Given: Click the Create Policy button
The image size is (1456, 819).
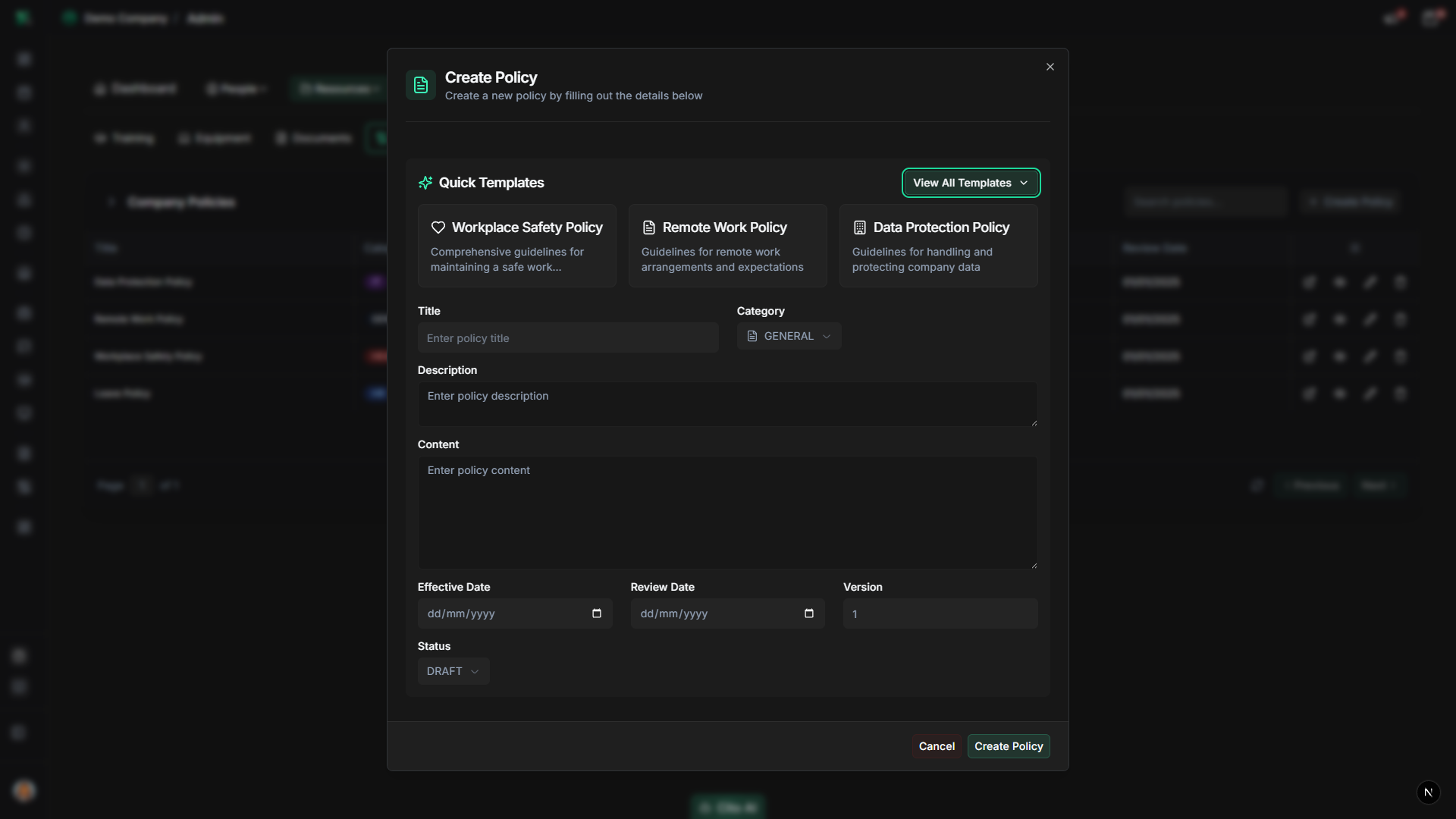Looking at the screenshot, I should 1009,746.
